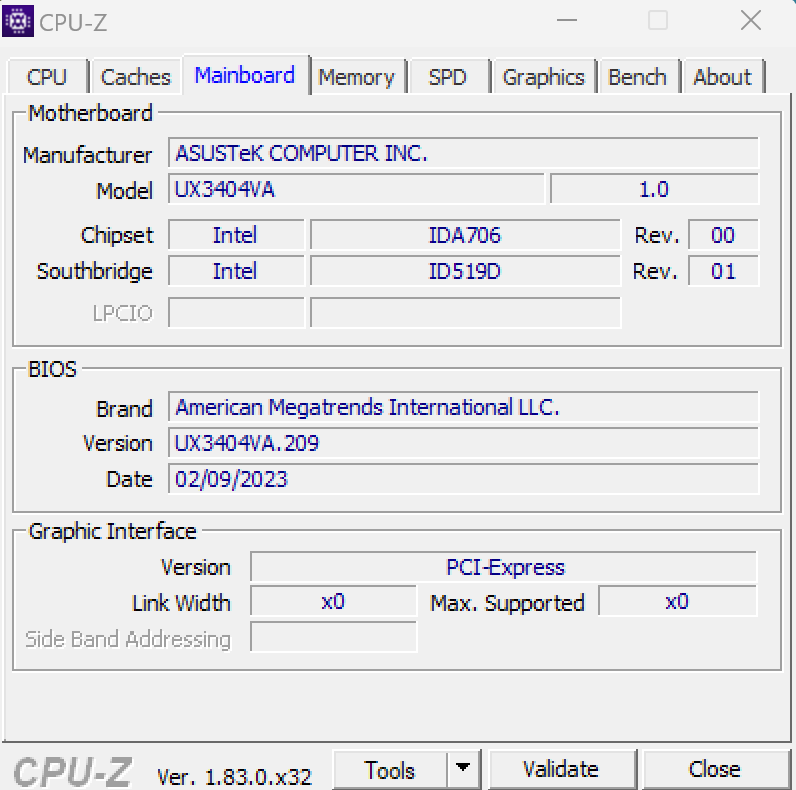Click the Southbridge vendor Intel field
This screenshot has width=796, height=790.
(x=236, y=271)
